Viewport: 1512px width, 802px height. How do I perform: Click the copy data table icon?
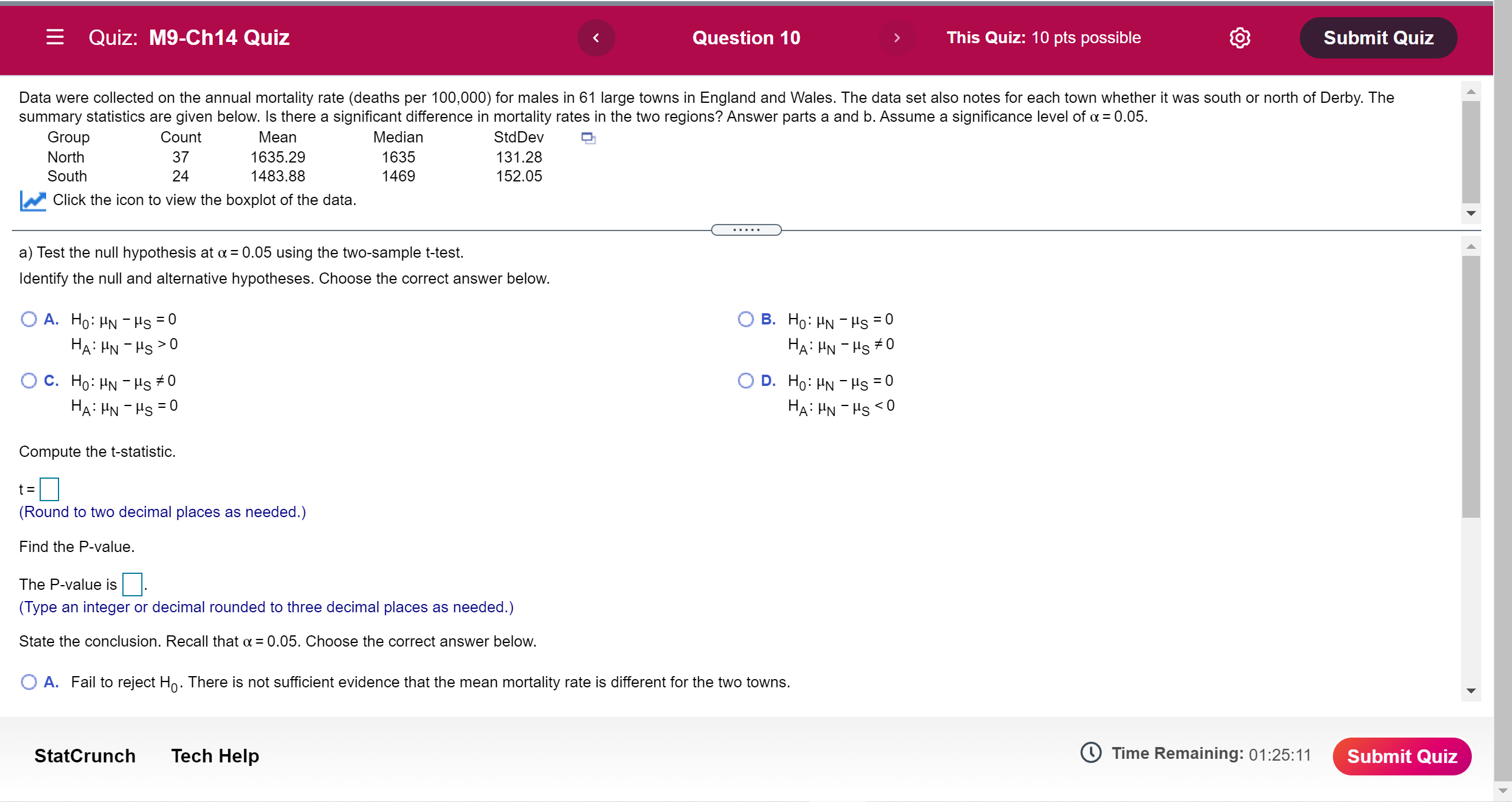(x=588, y=138)
